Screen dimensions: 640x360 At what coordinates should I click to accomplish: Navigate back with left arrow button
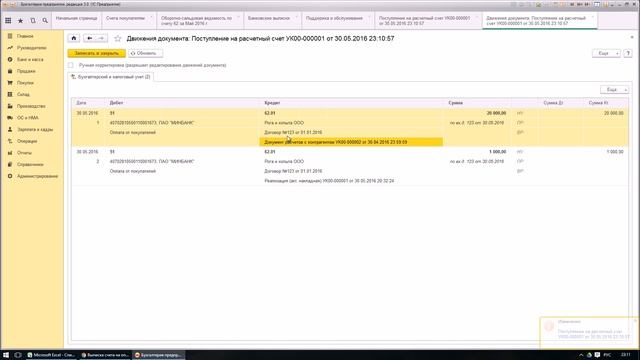pyautogui.click(x=89, y=38)
